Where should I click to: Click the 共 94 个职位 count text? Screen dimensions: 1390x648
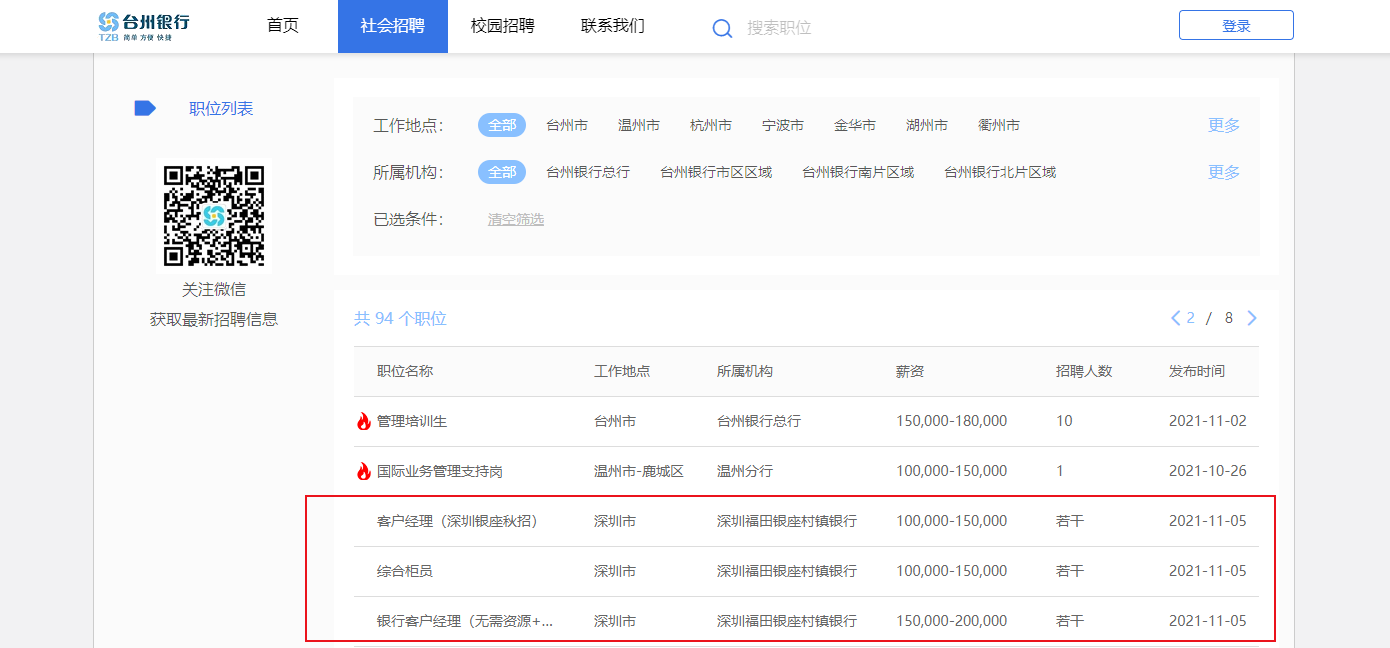(400, 319)
